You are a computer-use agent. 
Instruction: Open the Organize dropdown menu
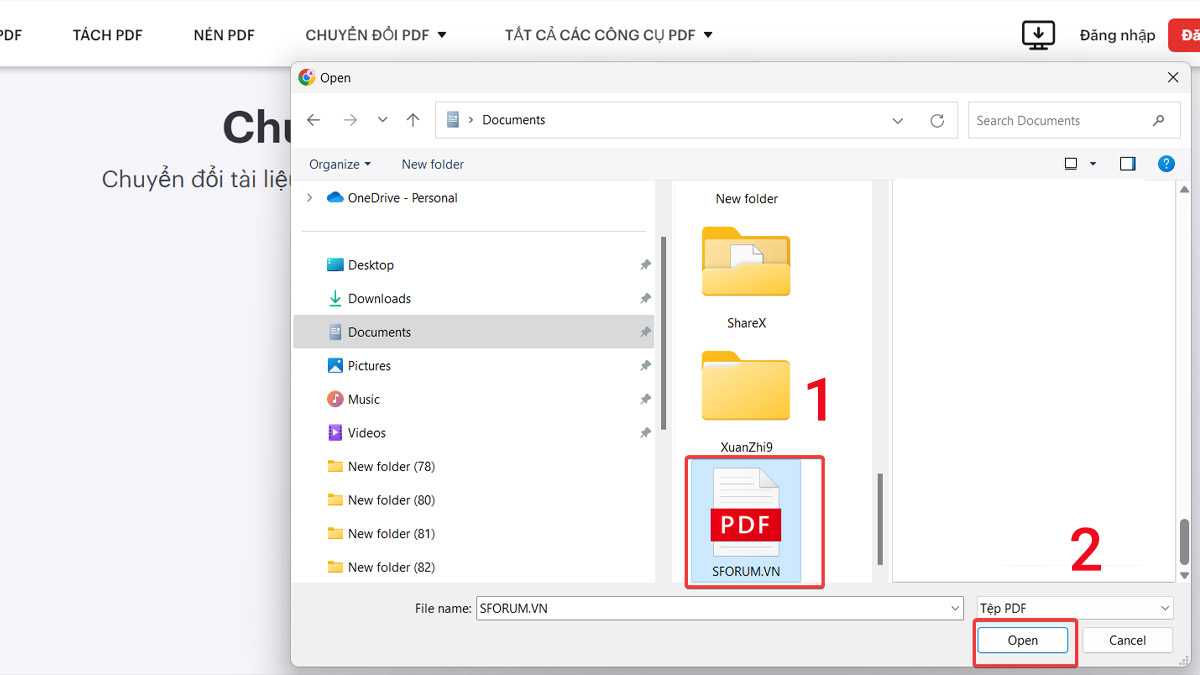(340, 164)
